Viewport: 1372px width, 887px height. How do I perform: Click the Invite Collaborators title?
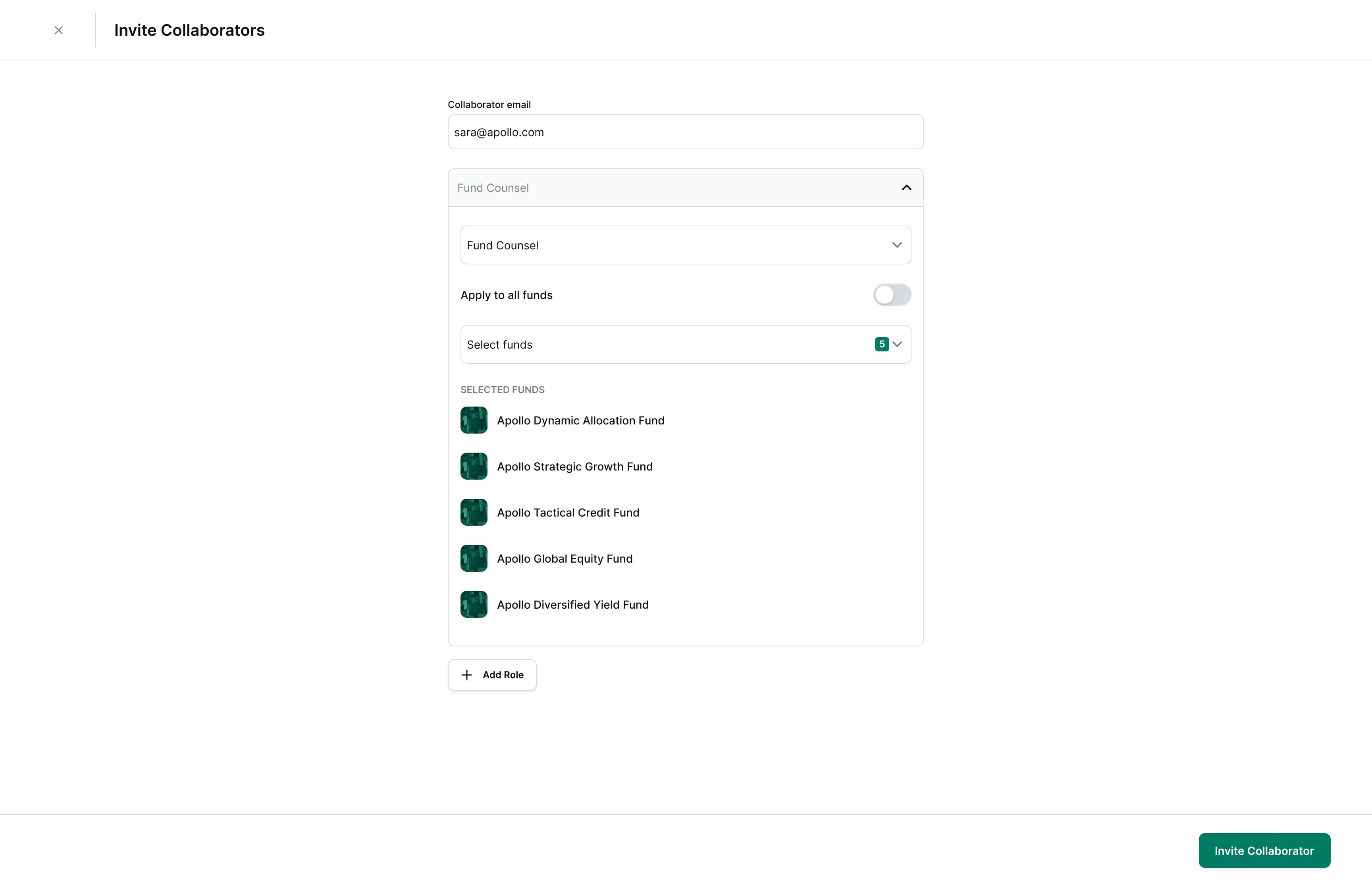tap(189, 30)
